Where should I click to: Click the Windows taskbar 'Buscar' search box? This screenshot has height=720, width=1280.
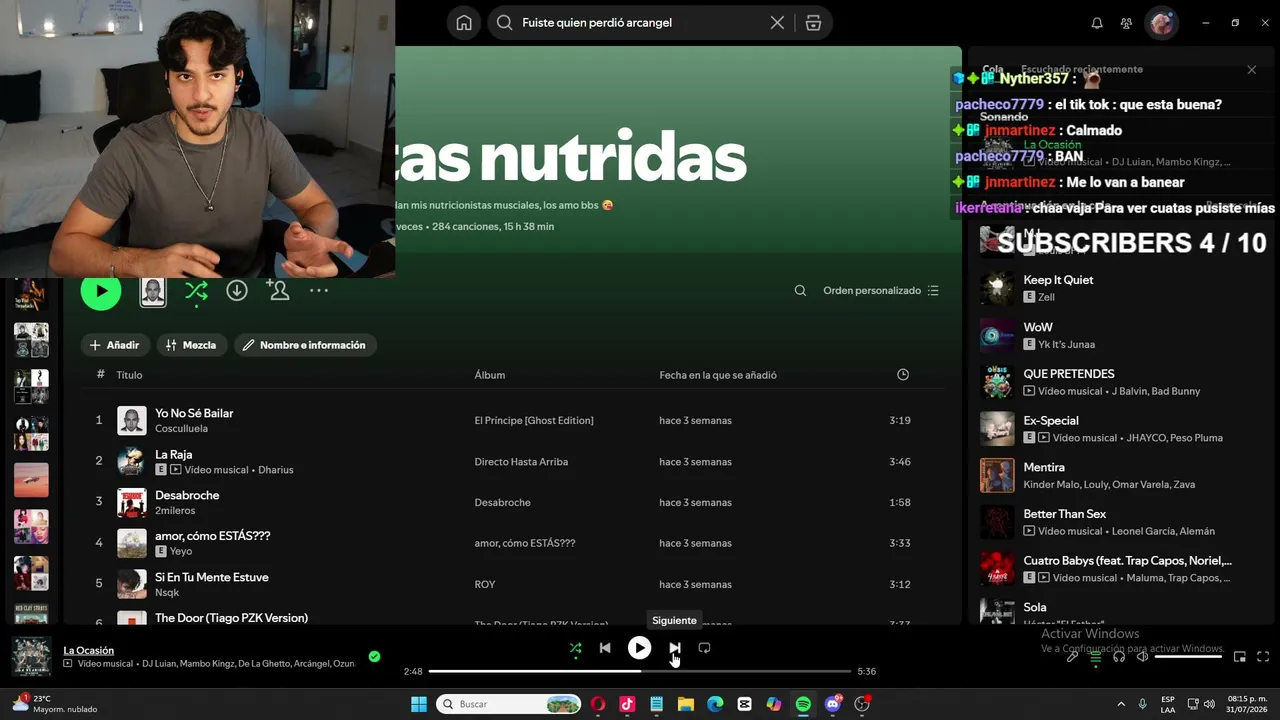click(x=510, y=704)
